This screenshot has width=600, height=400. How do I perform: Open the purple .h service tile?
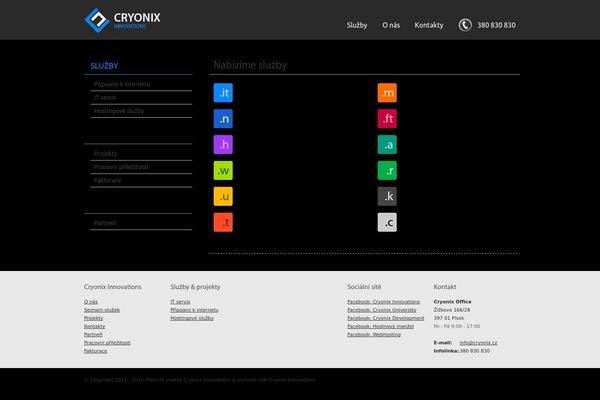click(223, 145)
